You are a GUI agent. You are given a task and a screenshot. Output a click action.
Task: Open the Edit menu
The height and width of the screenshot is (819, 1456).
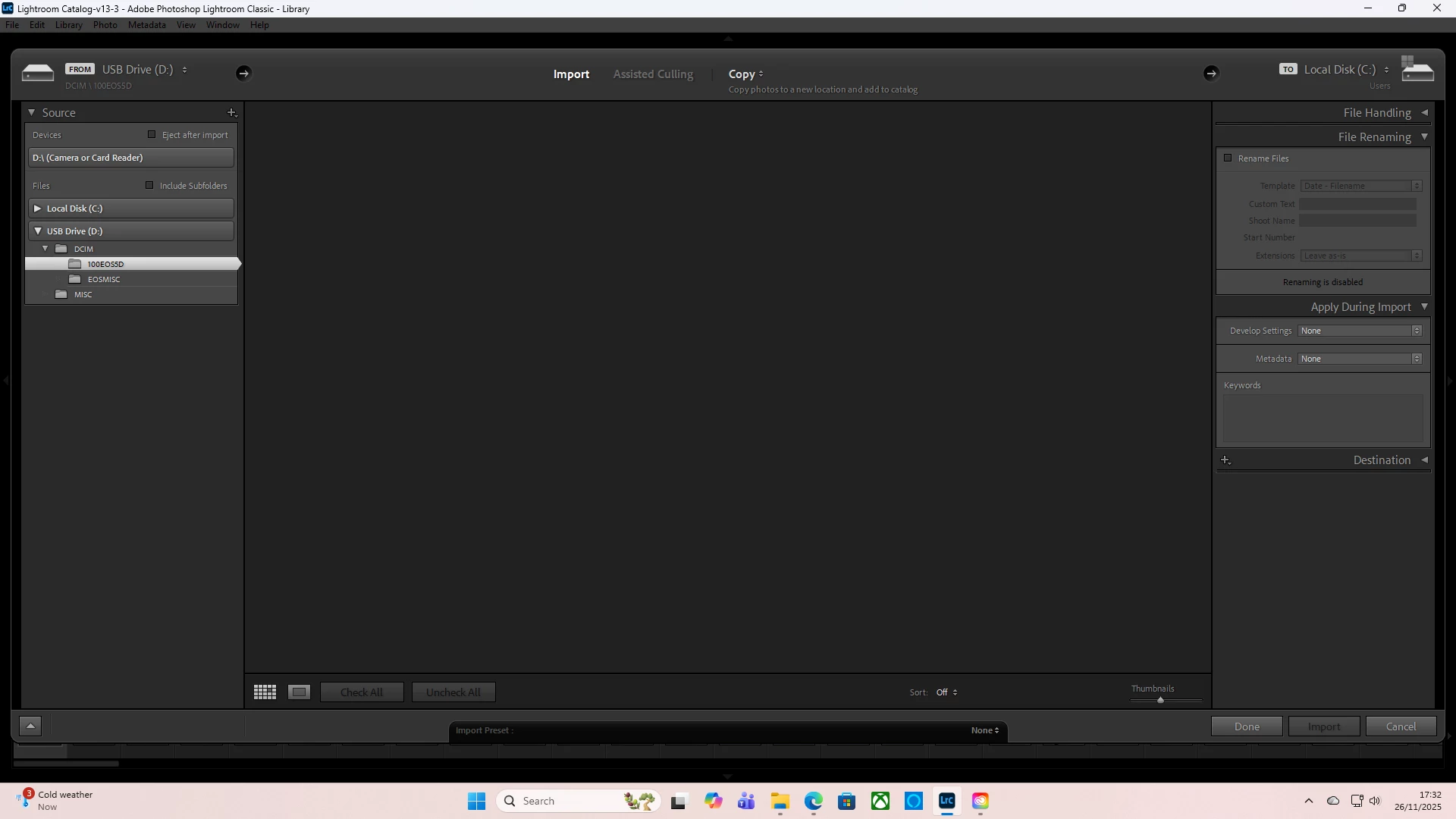37,25
